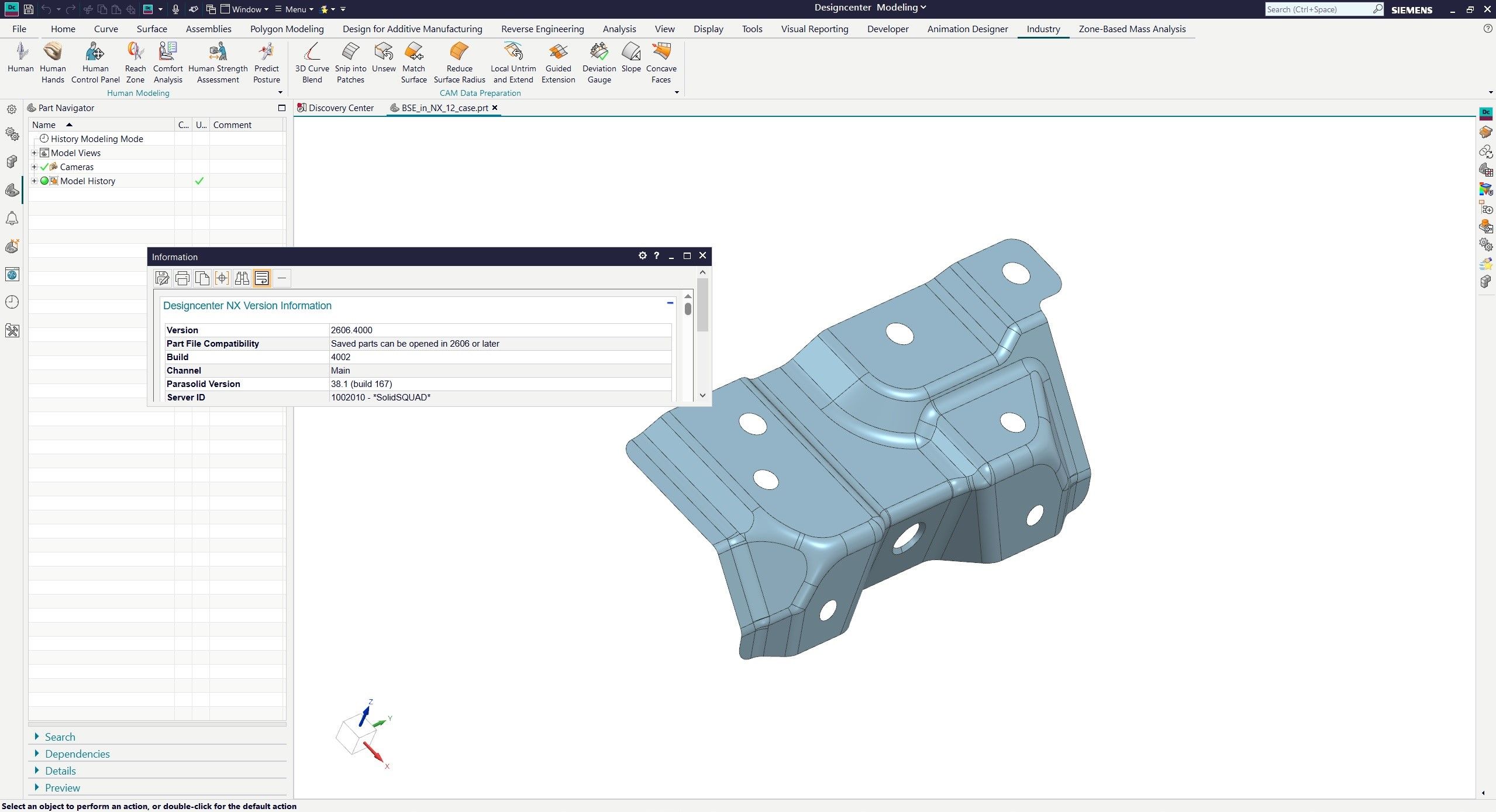Click the Save icon in title bar
This screenshot has width=1496, height=812.
[x=28, y=9]
